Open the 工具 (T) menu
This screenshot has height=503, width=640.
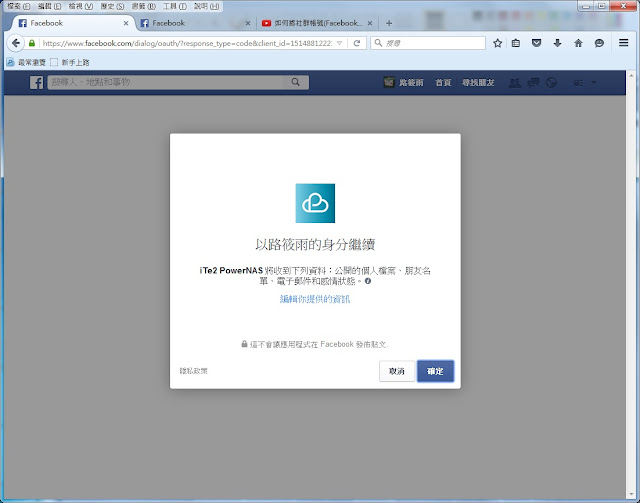point(175,6)
